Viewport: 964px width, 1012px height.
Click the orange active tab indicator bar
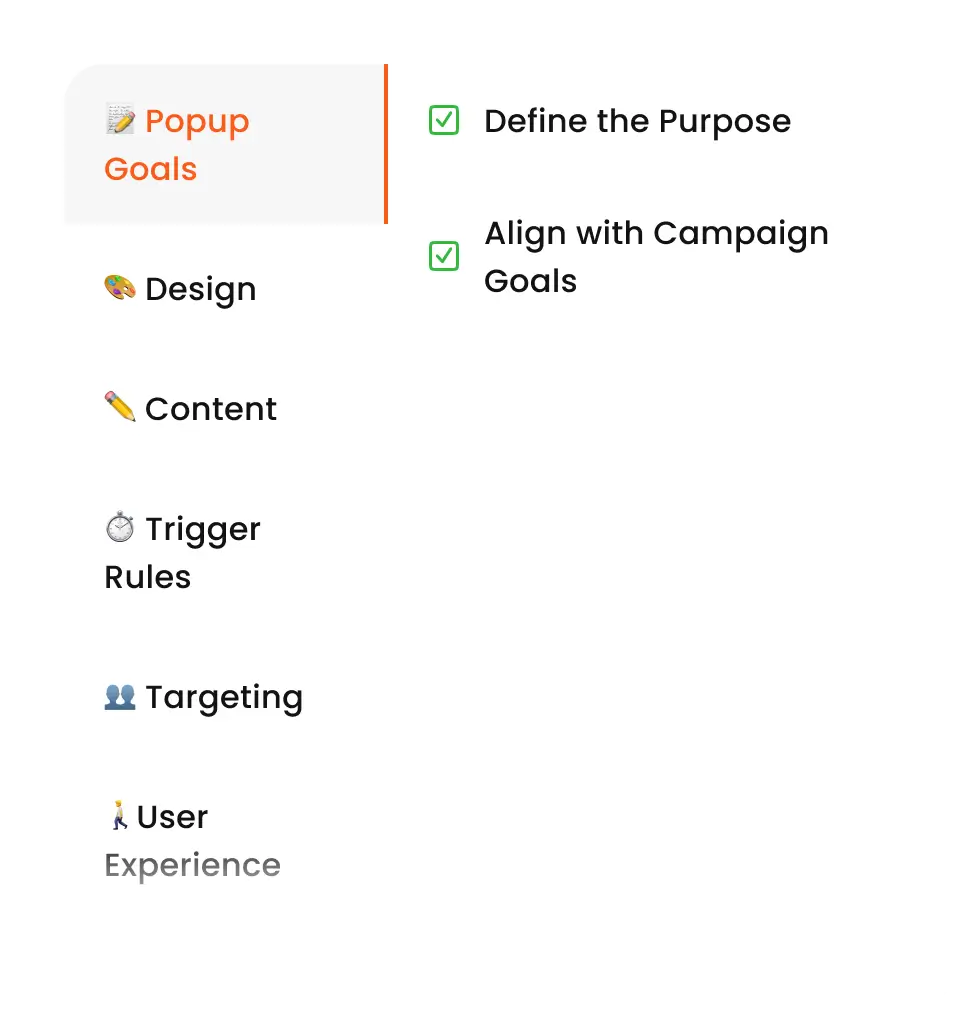click(386, 144)
